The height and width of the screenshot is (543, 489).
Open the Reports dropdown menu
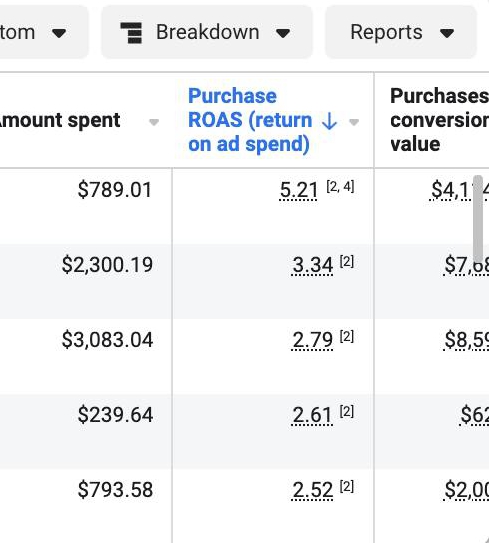401,32
